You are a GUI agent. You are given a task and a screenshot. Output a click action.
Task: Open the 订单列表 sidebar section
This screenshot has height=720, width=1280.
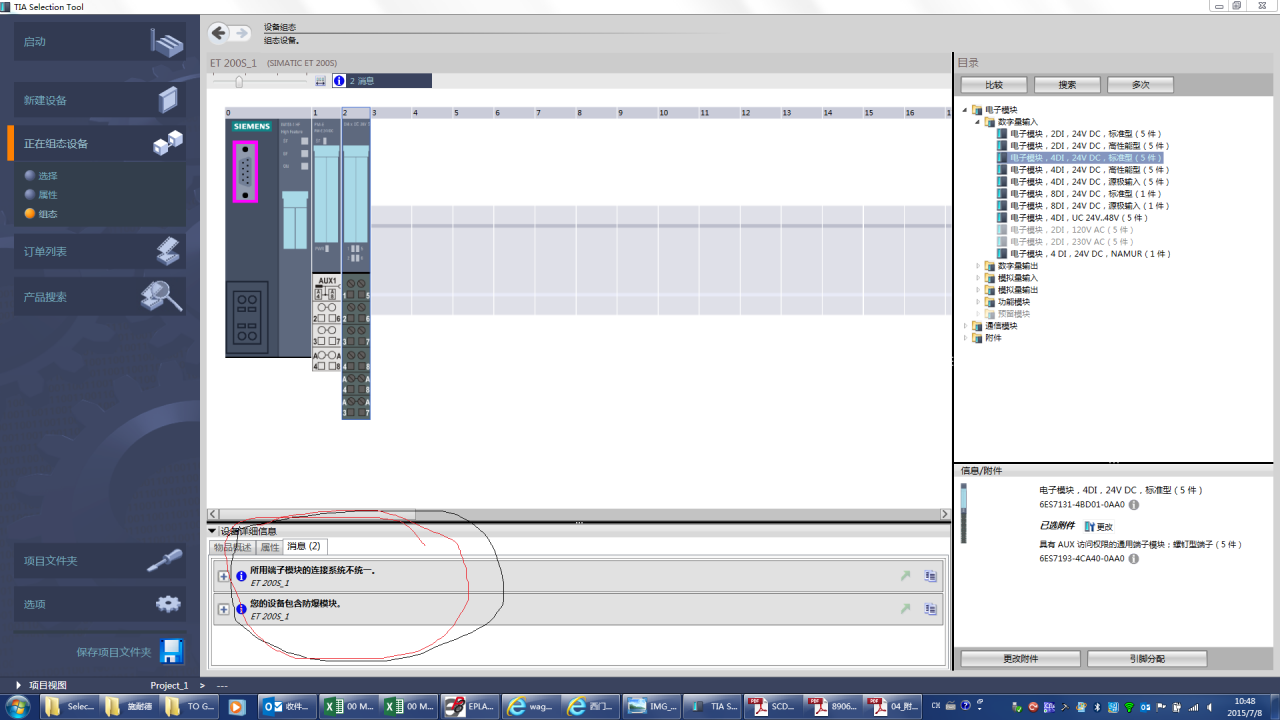(x=100, y=251)
